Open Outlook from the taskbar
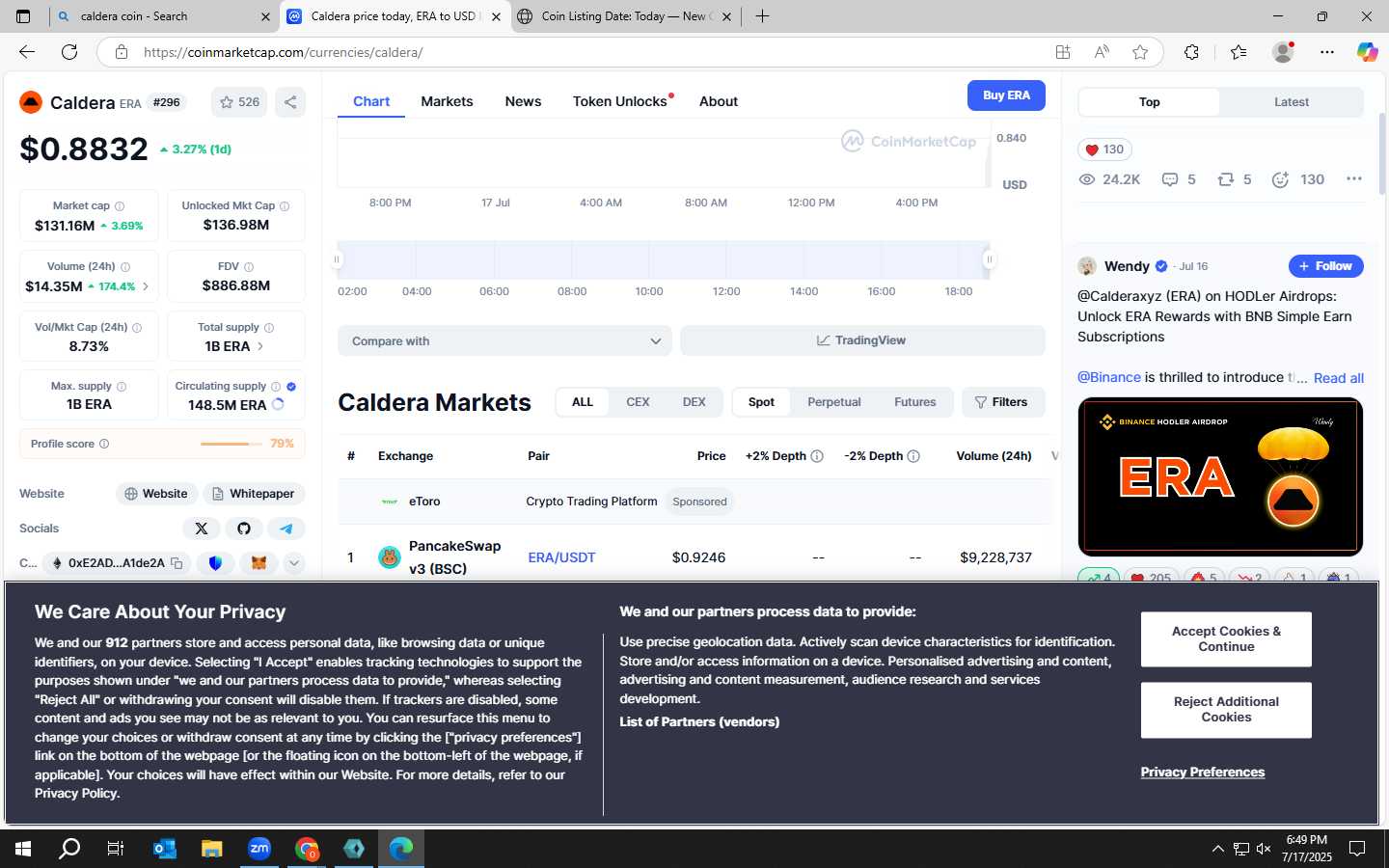1389x868 pixels. [165, 849]
